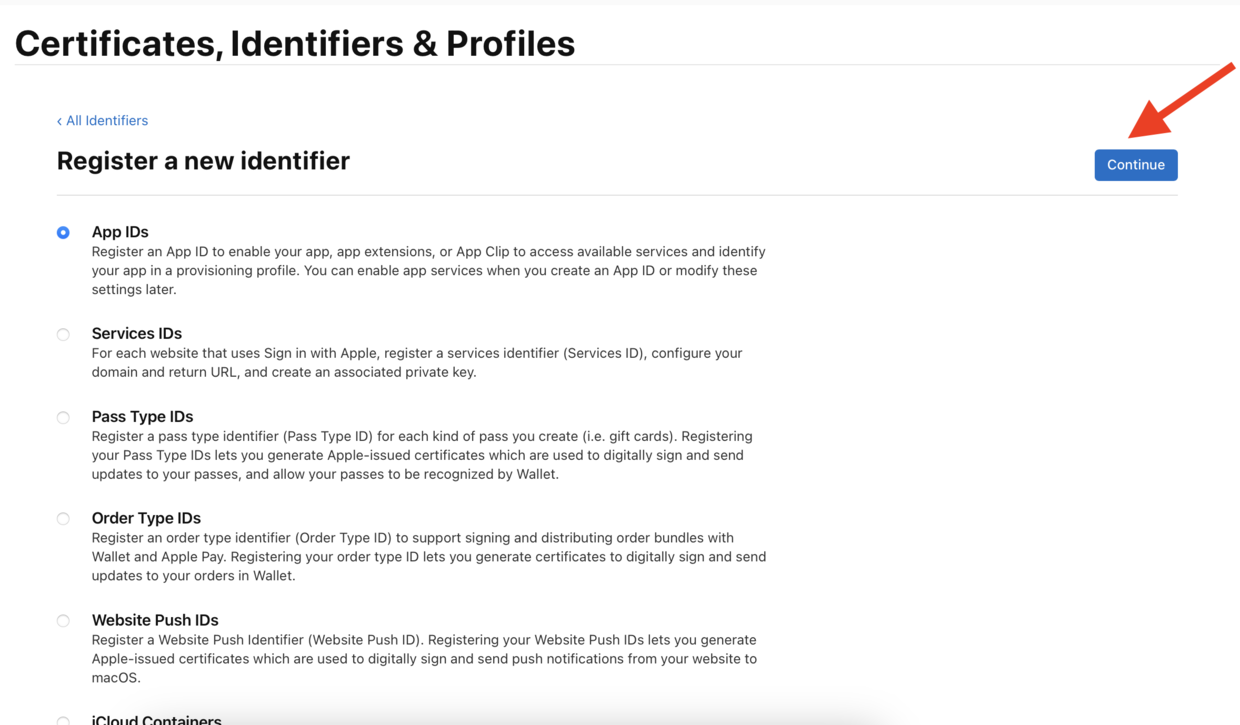1240x725 pixels.
Task: Pick the Order Type IDs radio option
Action: 63,519
